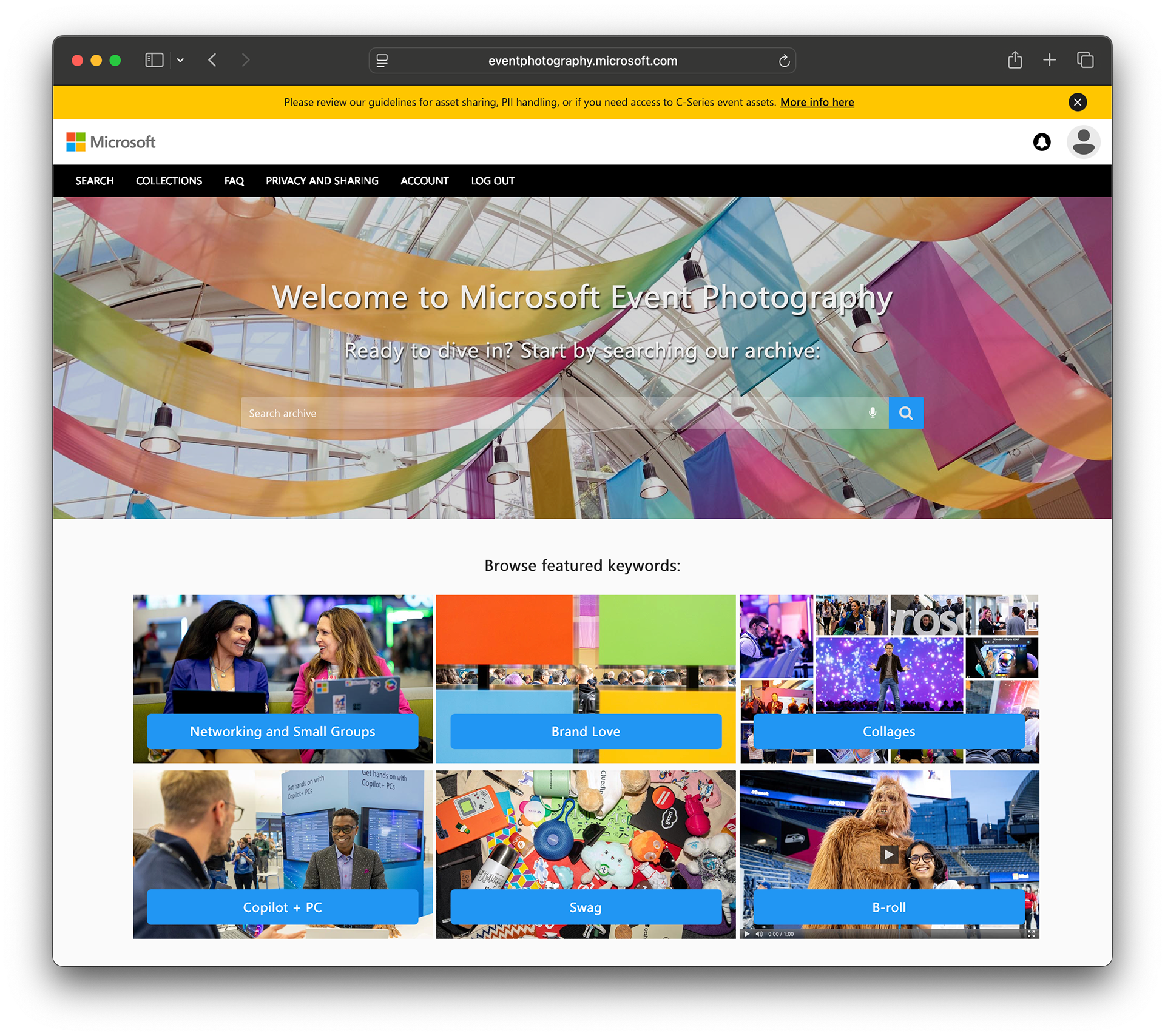The image size is (1165, 1036).
Task: Open the SEARCH nav item
Action: click(95, 181)
